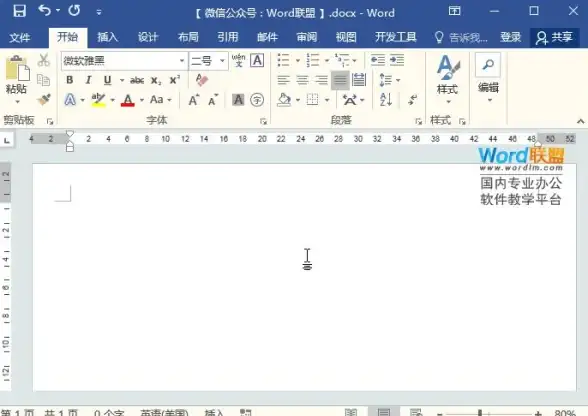Switch to the 开发工具 tab
The height and width of the screenshot is (416, 588).
coord(396,37)
